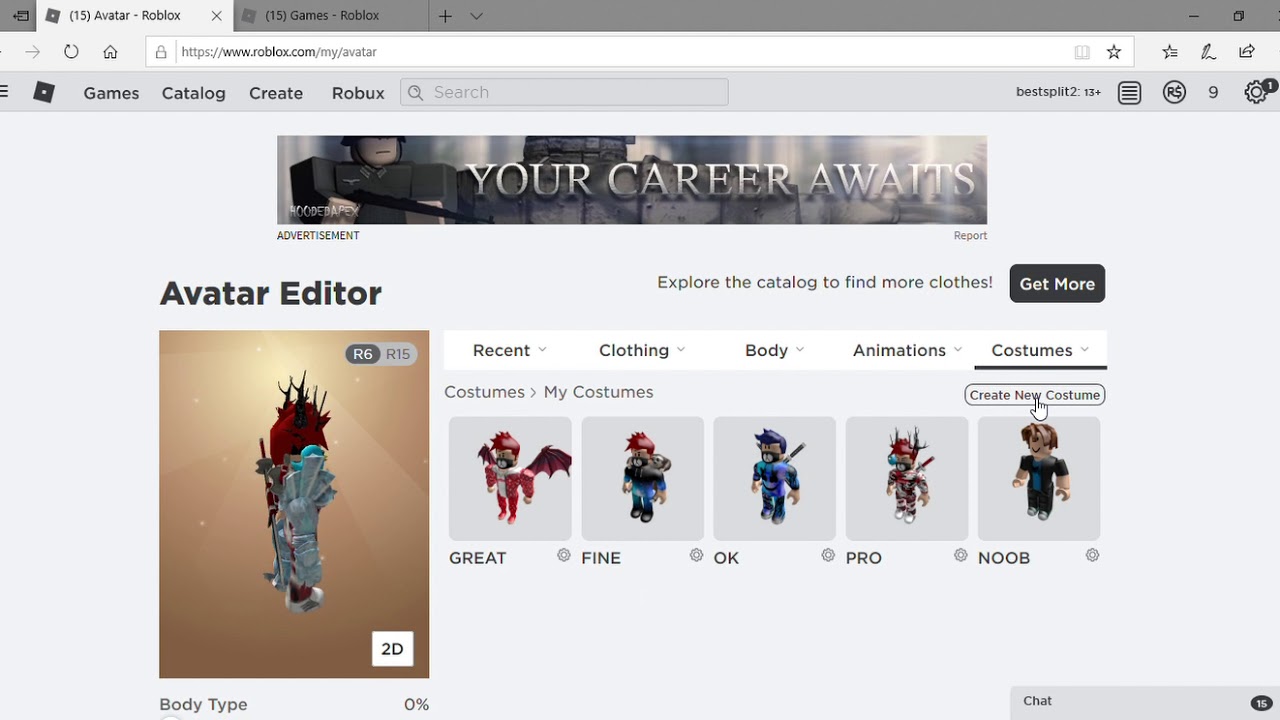Image resolution: width=1280 pixels, height=720 pixels.
Task: Open settings gear for GREAT costume
Action: pos(564,555)
